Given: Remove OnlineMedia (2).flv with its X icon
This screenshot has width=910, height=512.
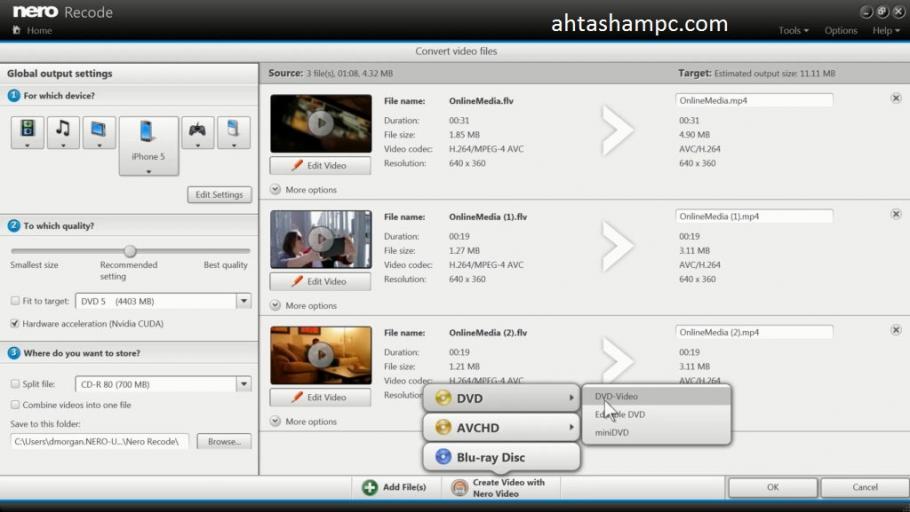Looking at the screenshot, I should 896,330.
